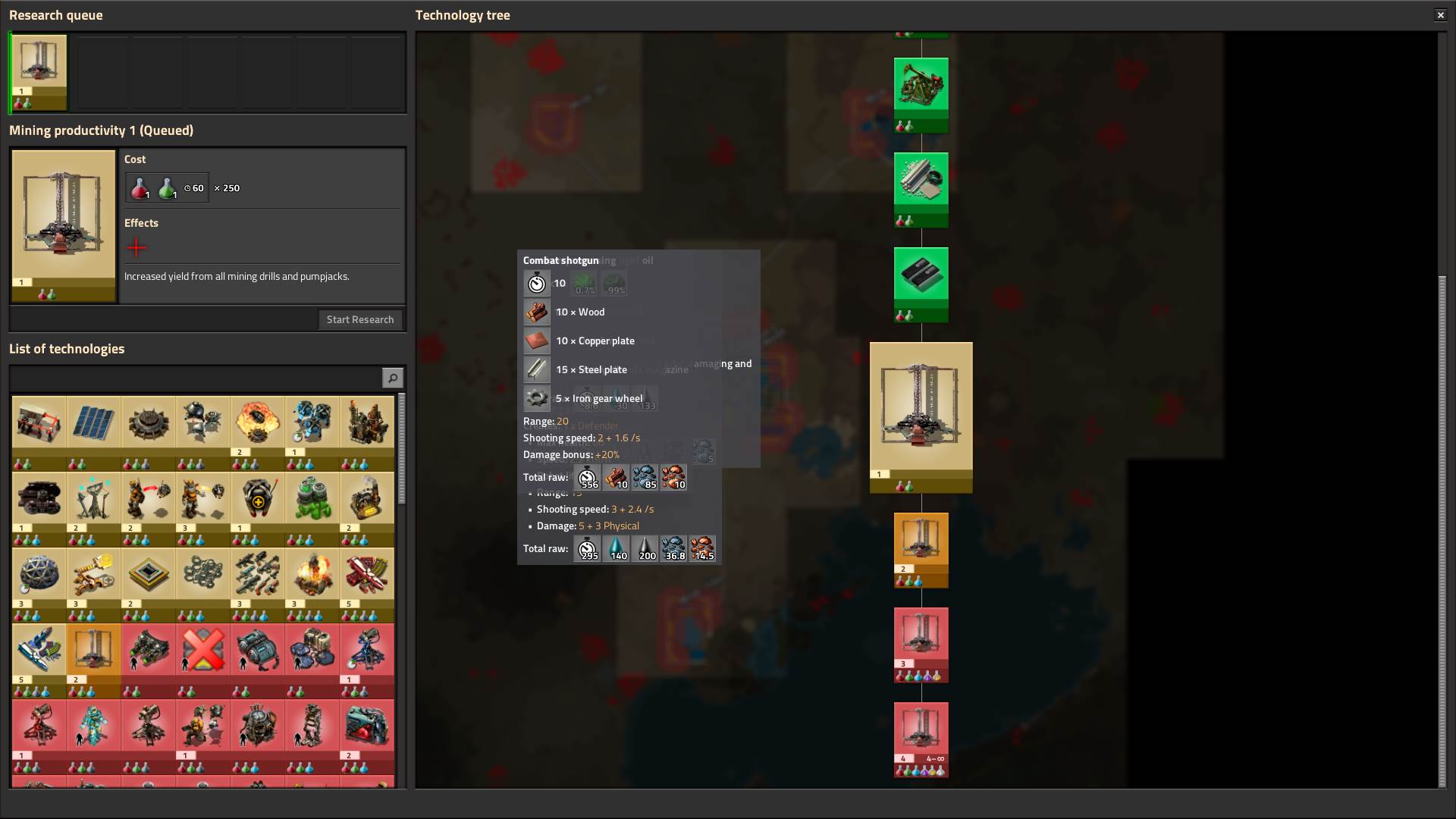Select the Exoskeleton legs technology icon
The height and width of the screenshot is (819, 1456).
click(312, 736)
